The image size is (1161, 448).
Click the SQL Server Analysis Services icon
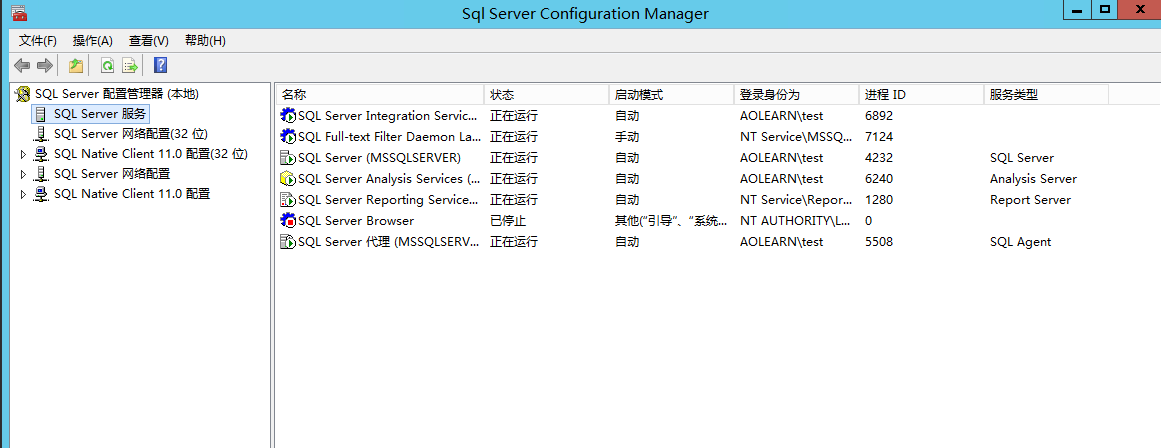(x=289, y=179)
